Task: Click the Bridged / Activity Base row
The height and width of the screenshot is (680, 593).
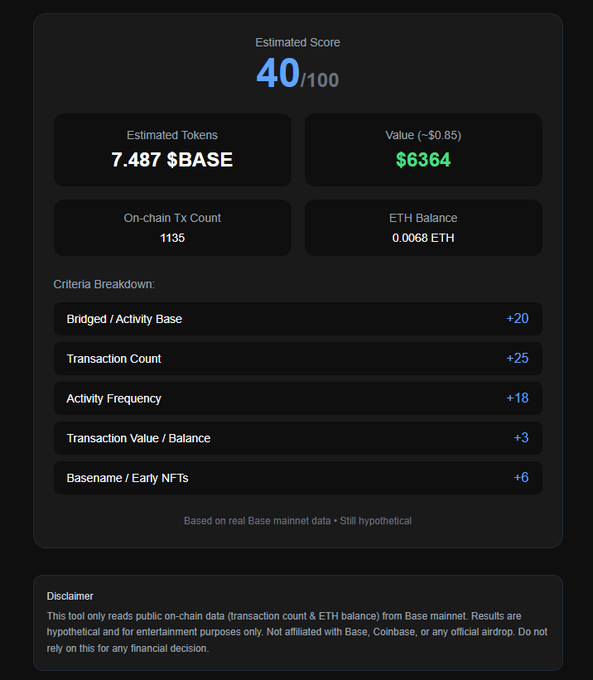Action: tap(298, 319)
